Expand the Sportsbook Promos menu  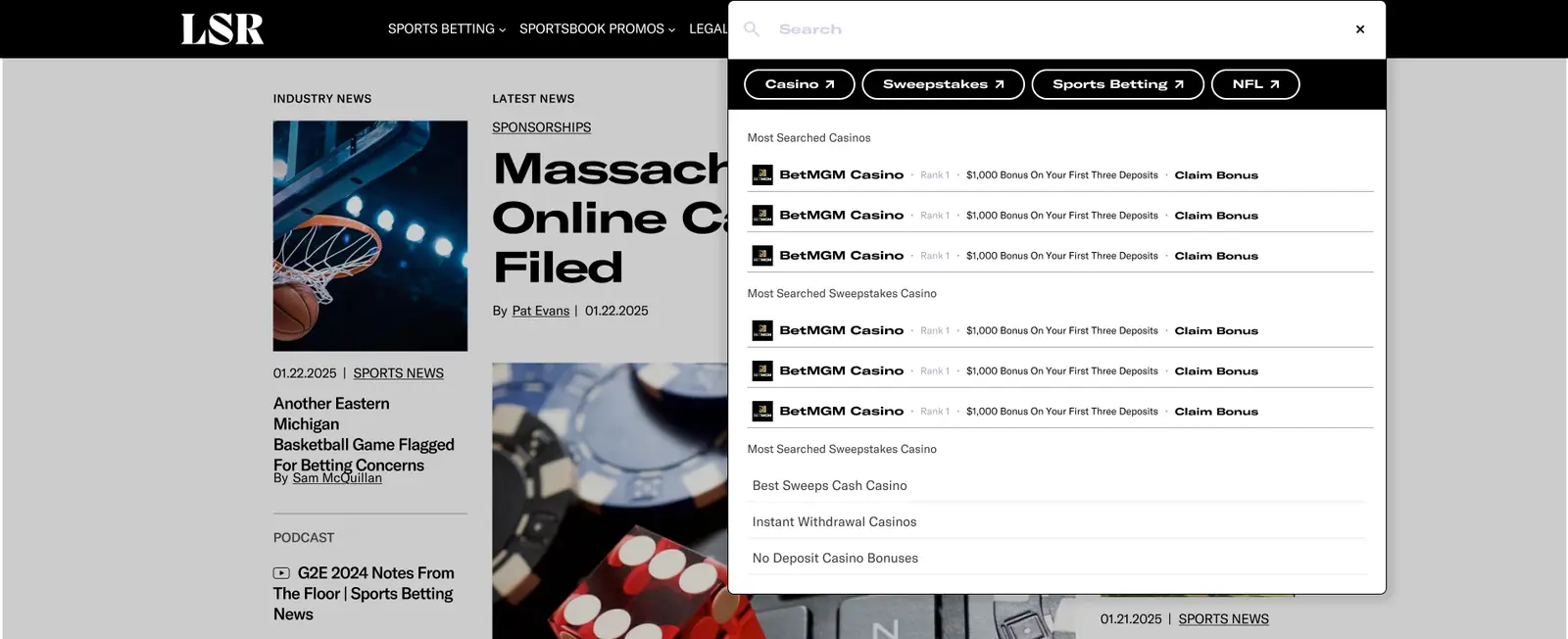597,29
